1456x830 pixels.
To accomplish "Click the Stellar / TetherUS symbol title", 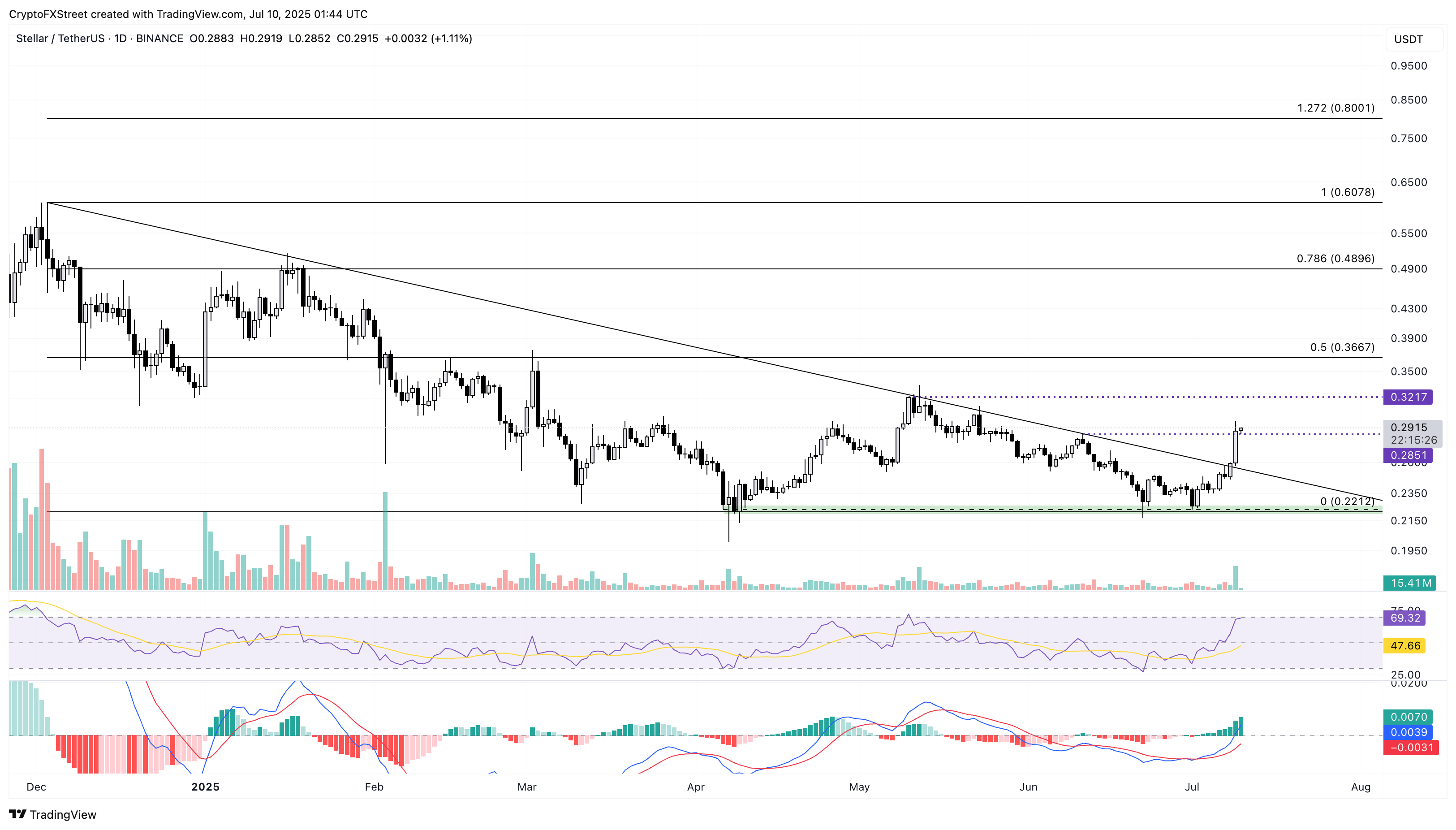I will (60, 38).
